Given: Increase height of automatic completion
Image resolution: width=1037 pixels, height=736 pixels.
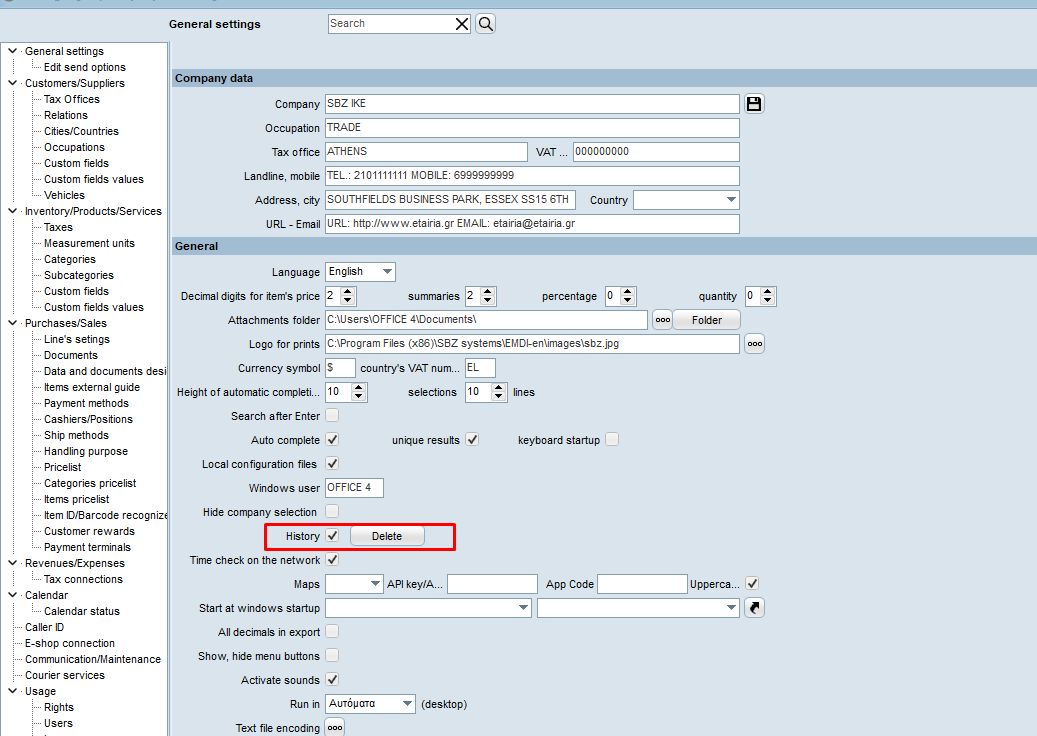Looking at the screenshot, I should pos(358,388).
